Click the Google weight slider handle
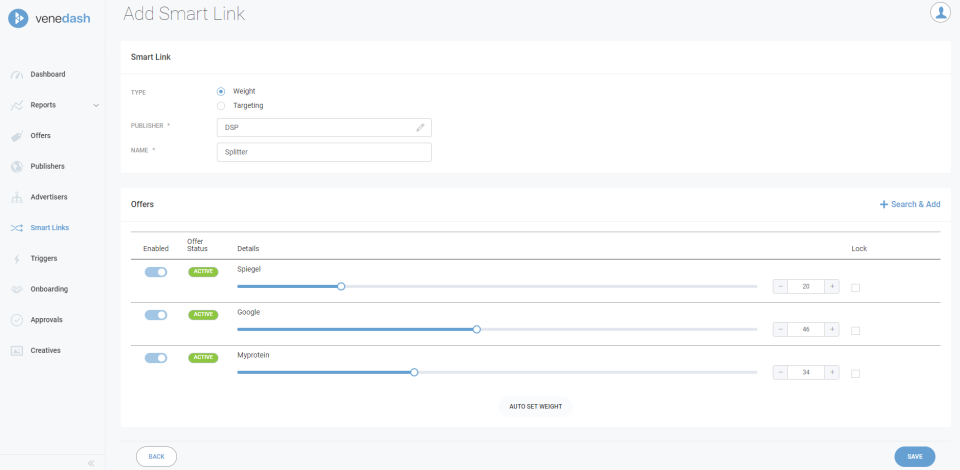The width and height of the screenshot is (960, 470). (476, 329)
